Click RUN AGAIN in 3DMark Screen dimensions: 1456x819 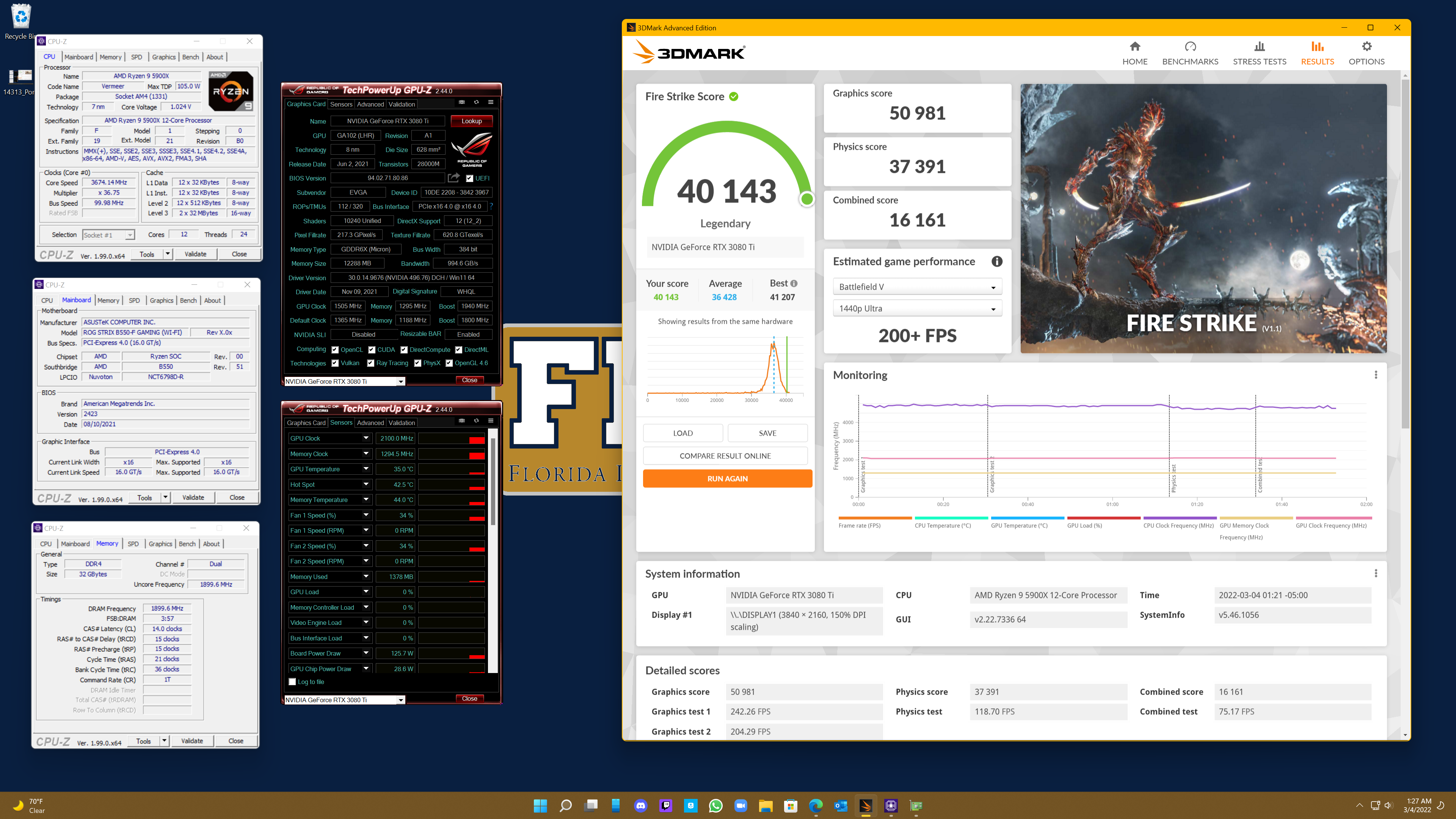(x=728, y=478)
